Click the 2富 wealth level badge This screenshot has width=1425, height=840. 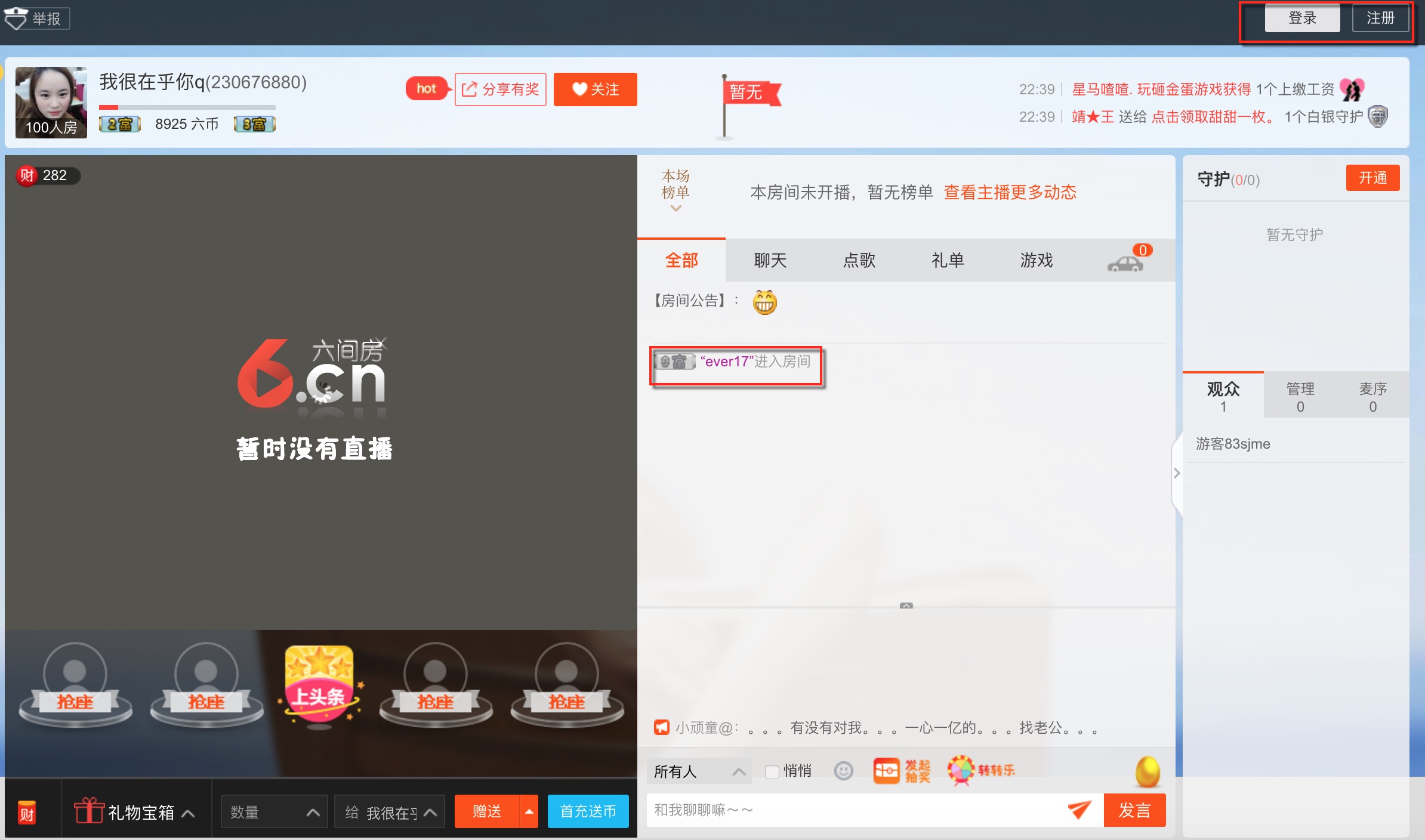coord(119,124)
